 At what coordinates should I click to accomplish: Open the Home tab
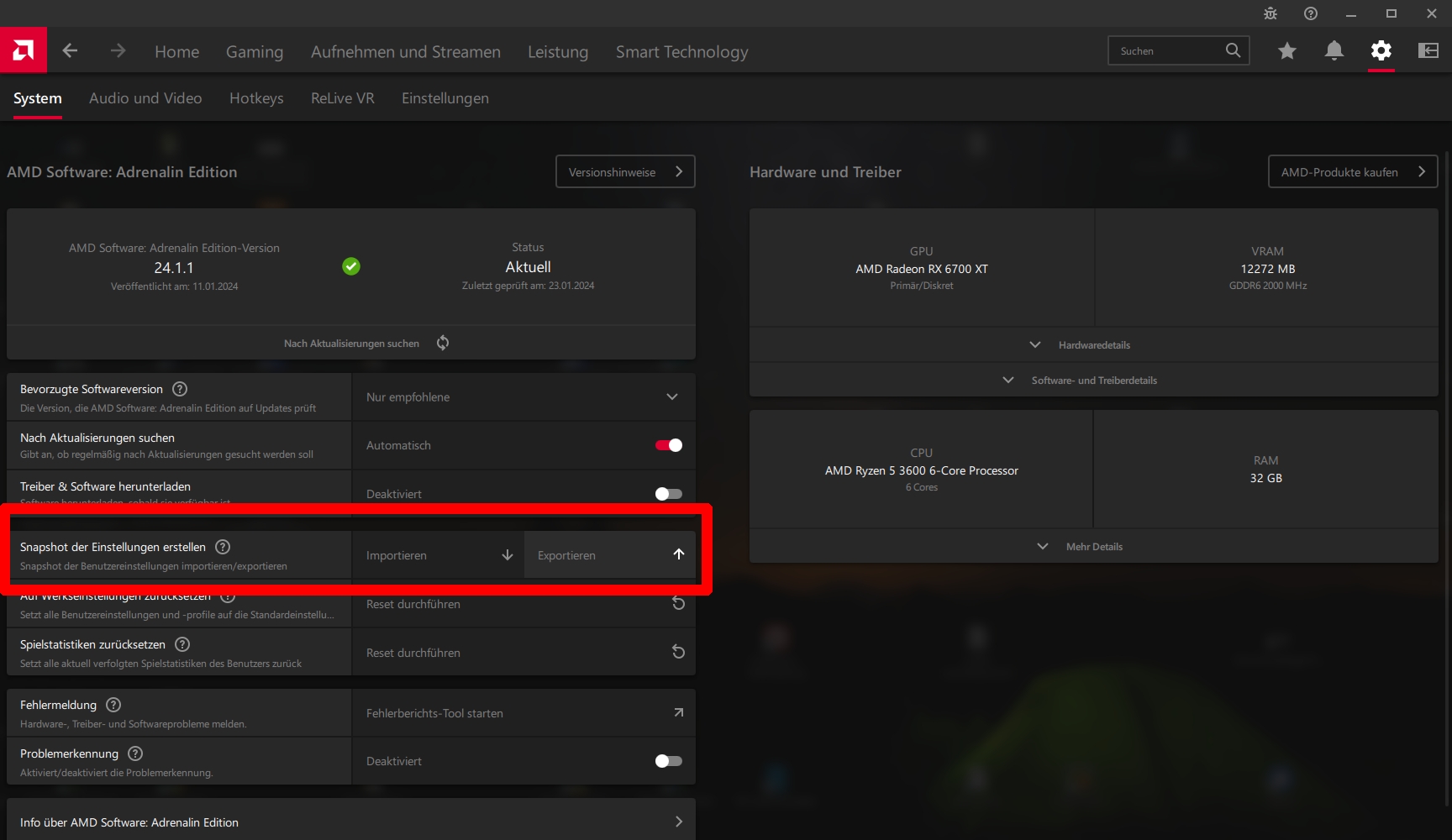[x=176, y=51]
